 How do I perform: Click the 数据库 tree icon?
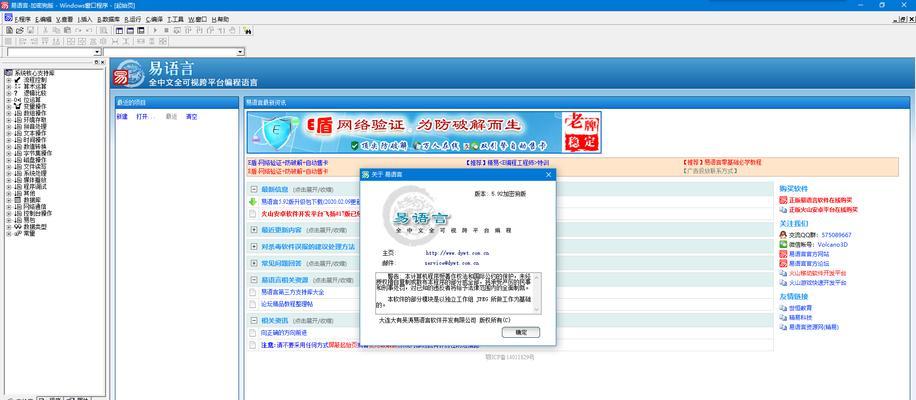click(x=18, y=200)
